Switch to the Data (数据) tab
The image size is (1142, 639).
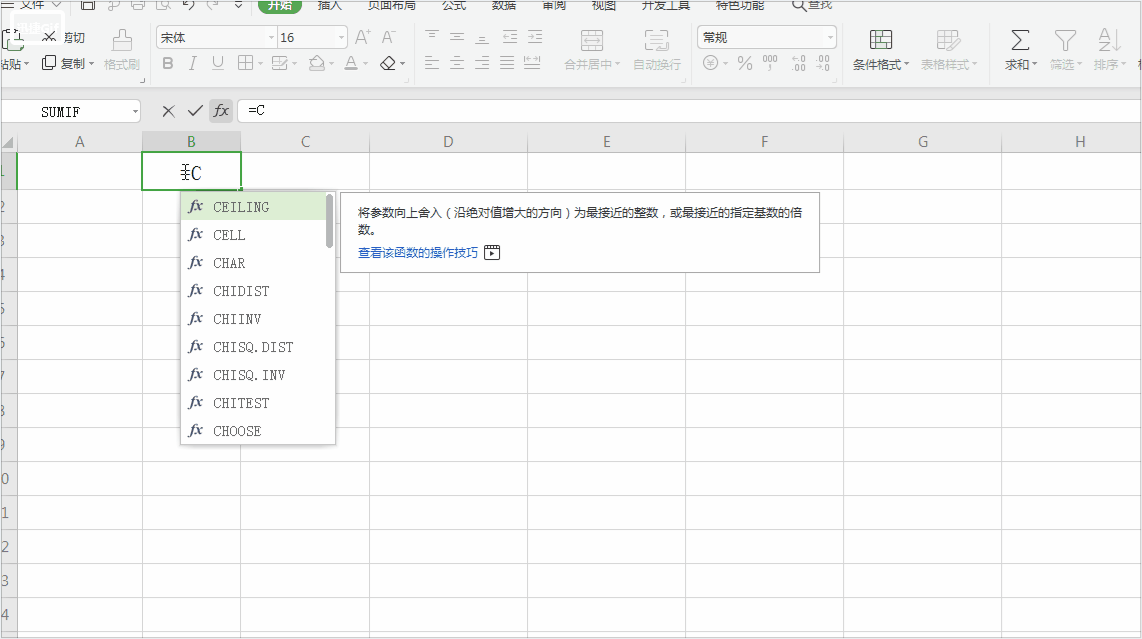click(x=503, y=6)
